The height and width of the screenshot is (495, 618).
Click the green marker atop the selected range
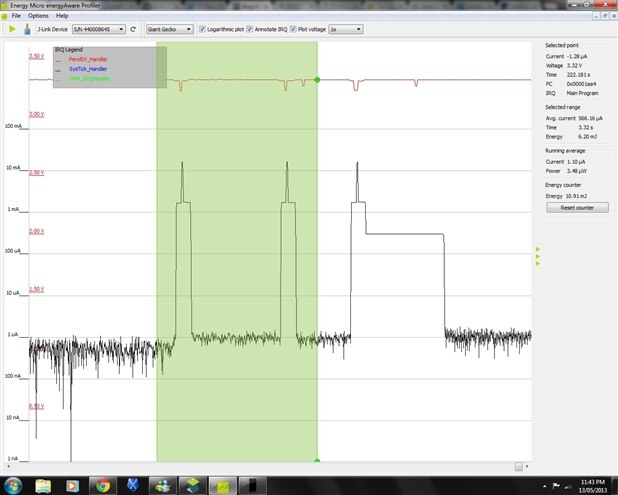[317, 79]
